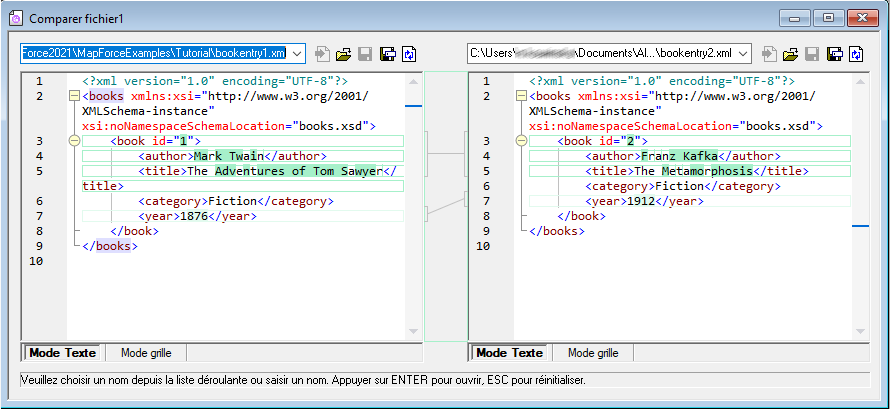The image size is (890, 409).
Task: Click the right pane scroll down arrow
Action: [x=861, y=331]
